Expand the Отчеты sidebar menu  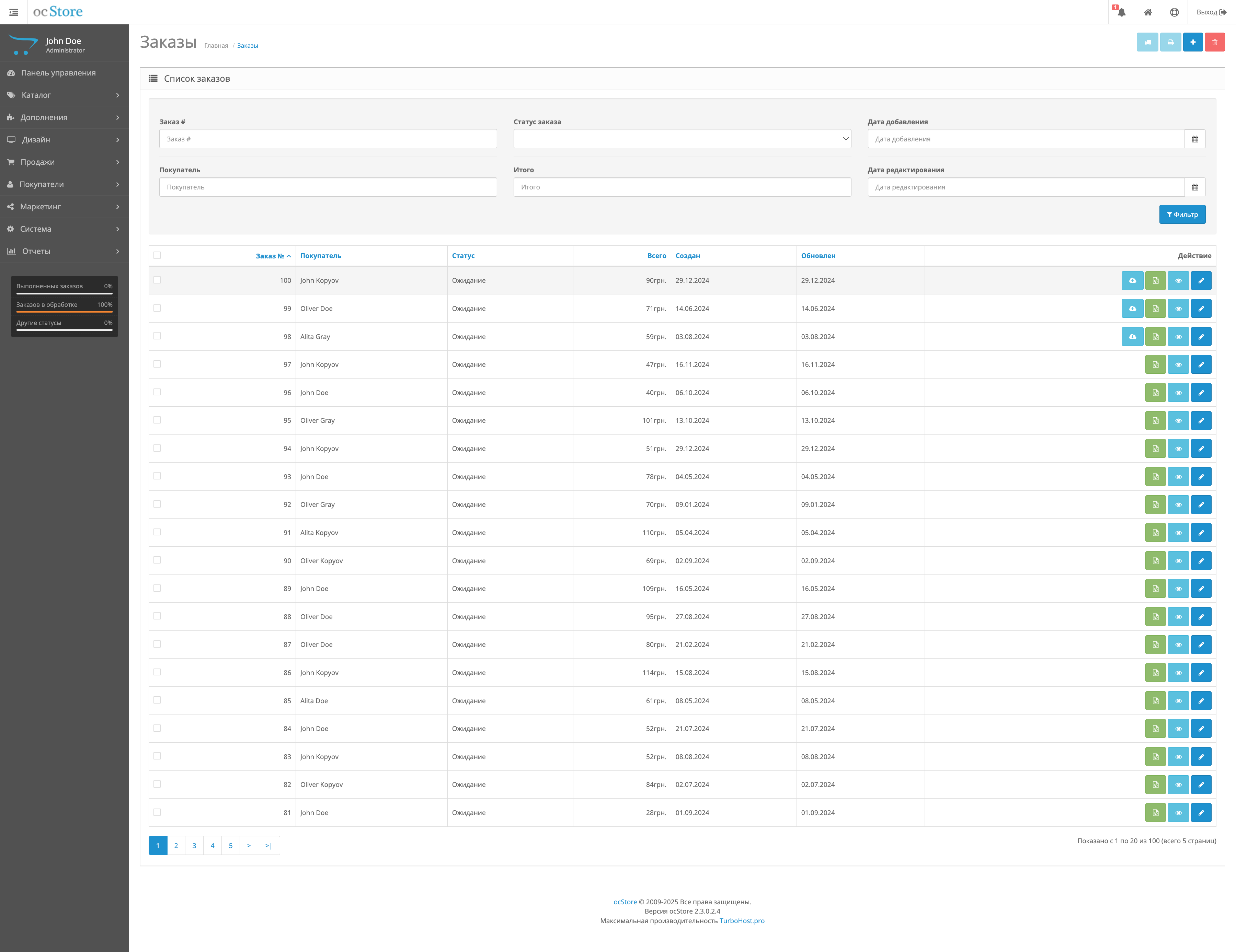point(65,251)
